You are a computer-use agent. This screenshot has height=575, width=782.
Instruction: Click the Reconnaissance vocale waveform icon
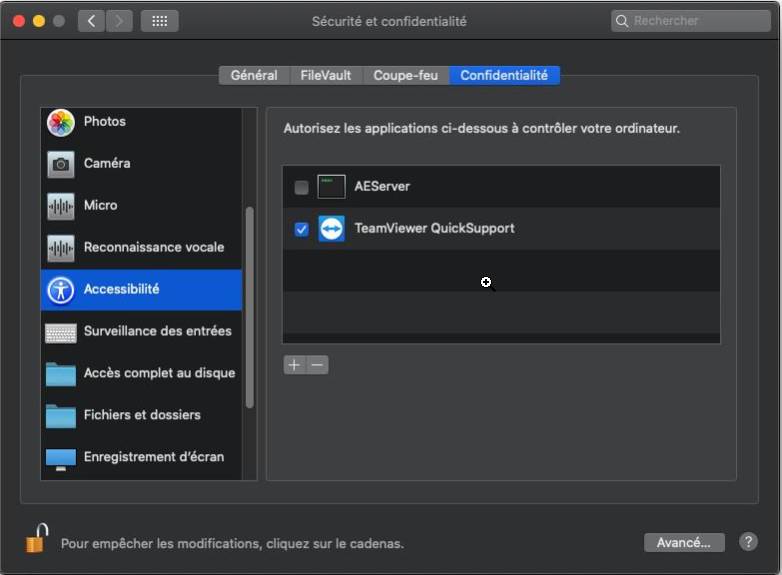tap(61, 248)
